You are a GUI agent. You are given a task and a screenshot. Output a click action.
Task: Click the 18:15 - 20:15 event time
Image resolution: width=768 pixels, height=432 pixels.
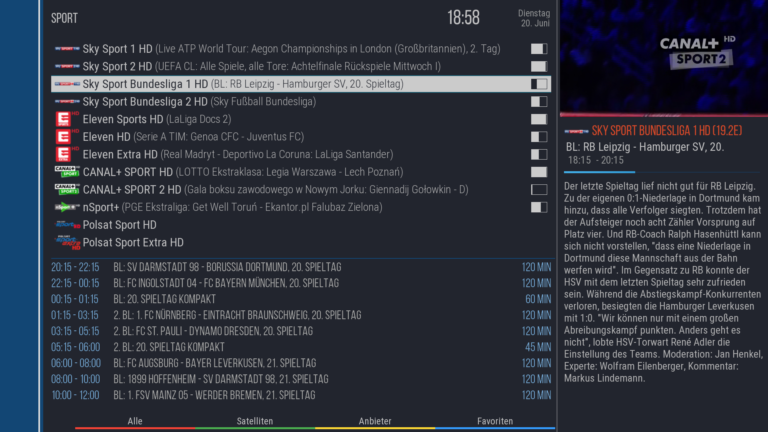coord(596,161)
